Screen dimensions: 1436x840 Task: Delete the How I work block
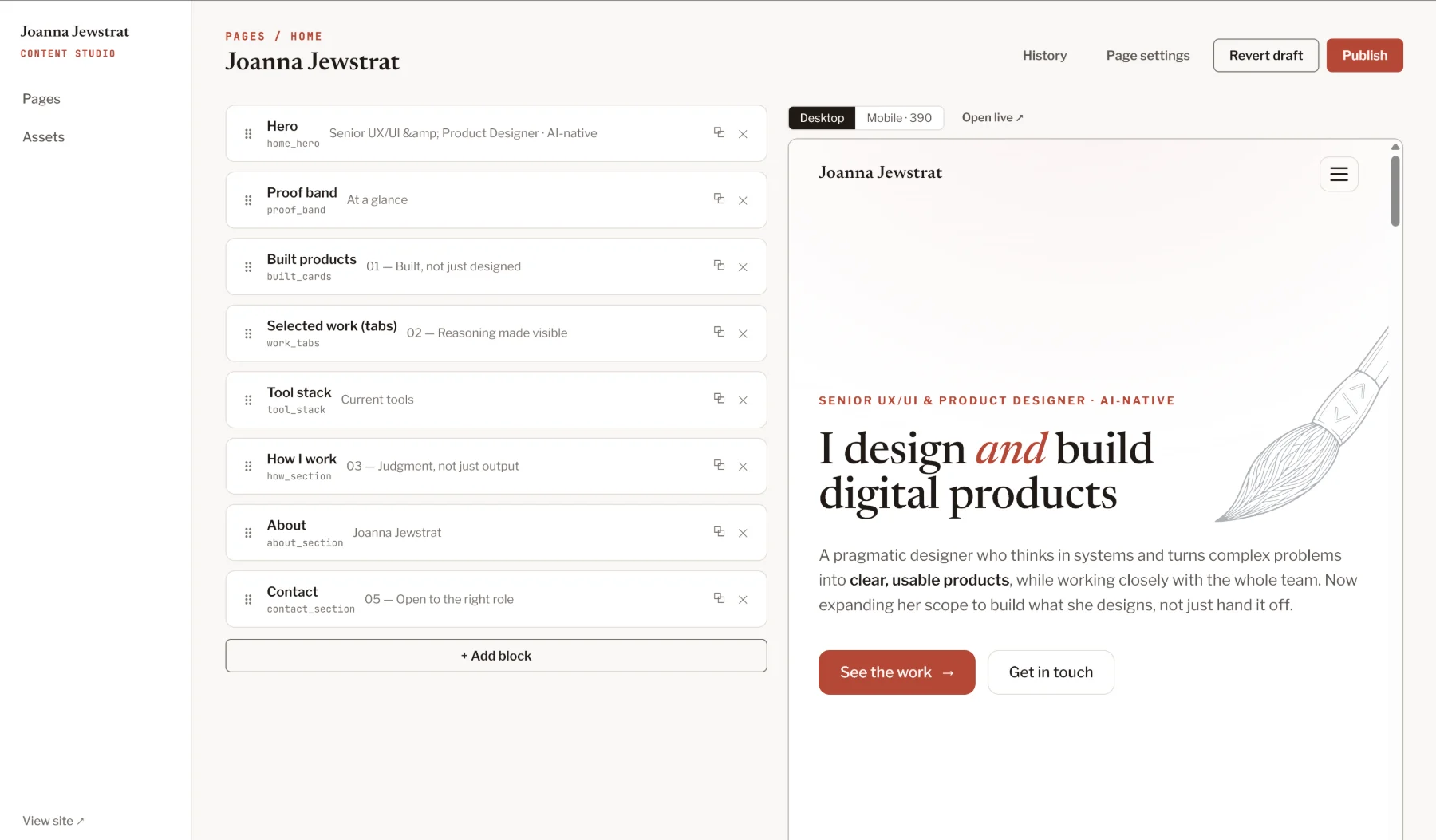click(x=743, y=467)
